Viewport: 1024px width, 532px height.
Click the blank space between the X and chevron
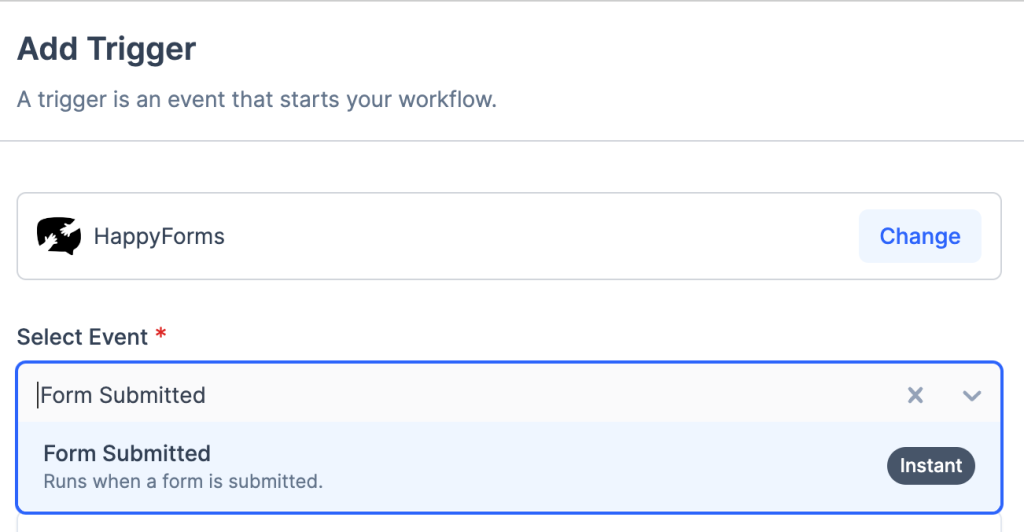(x=943, y=395)
